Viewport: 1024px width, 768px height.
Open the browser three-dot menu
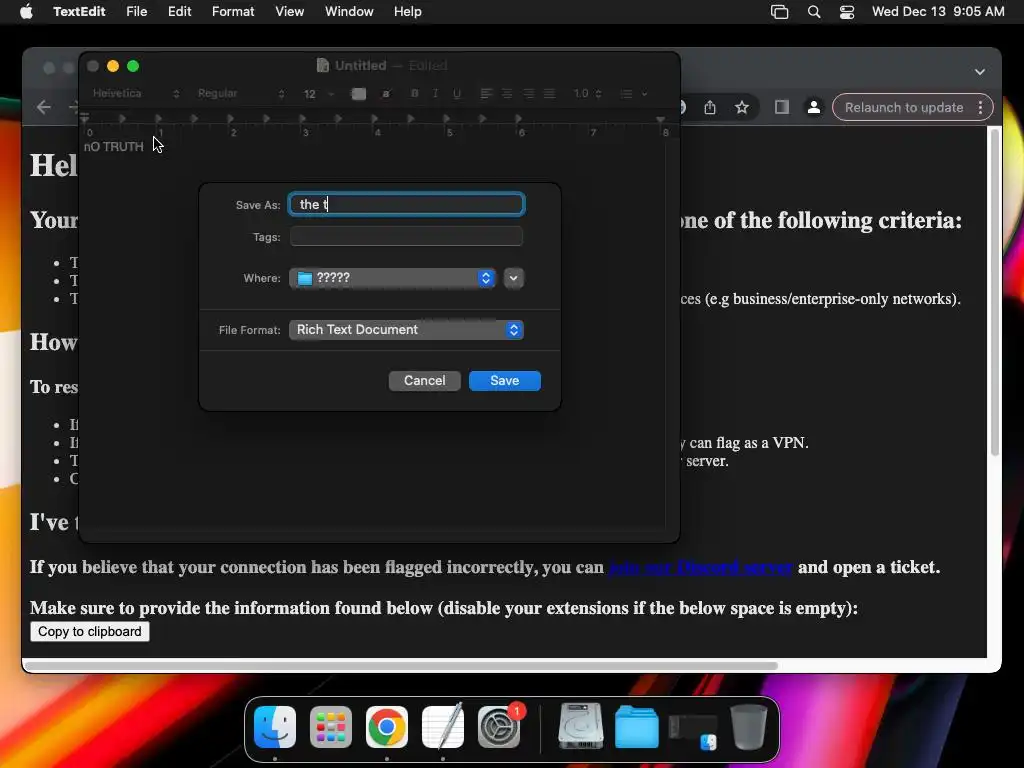[981, 107]
